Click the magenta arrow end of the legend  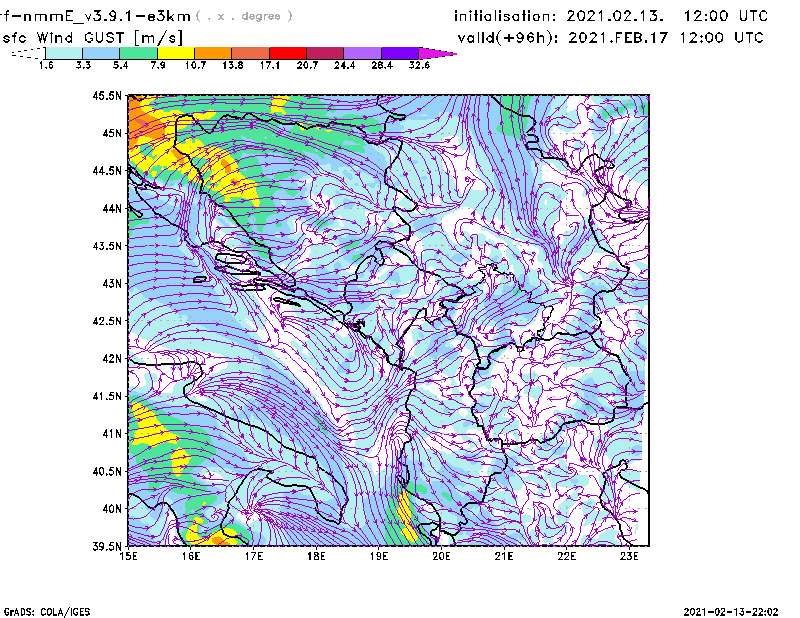437,53
